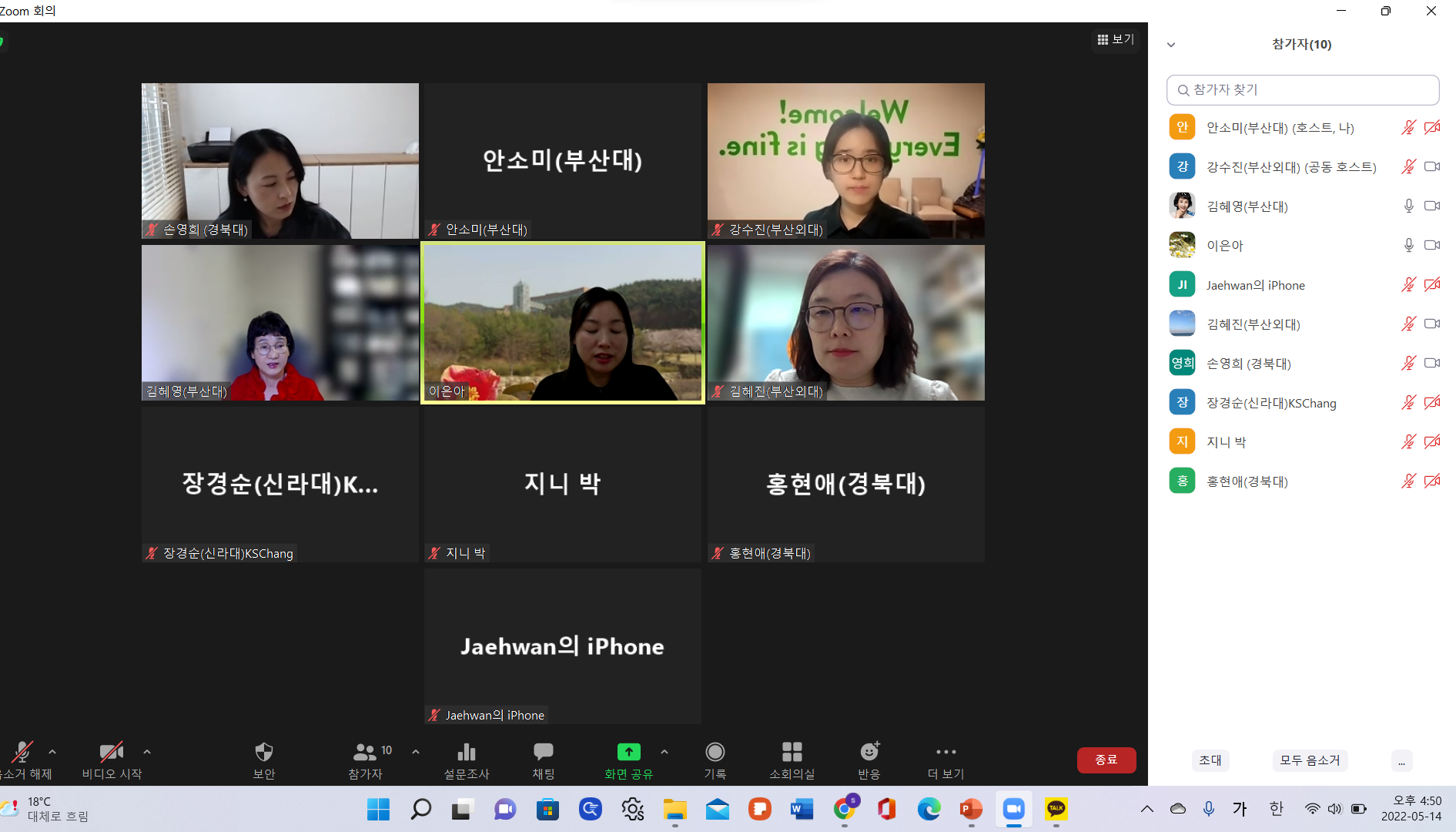Image resolution: width=1456 pixels, height=832 pixels.
Task: Open the Security (보안) shield icon
Action: point(263,753)
